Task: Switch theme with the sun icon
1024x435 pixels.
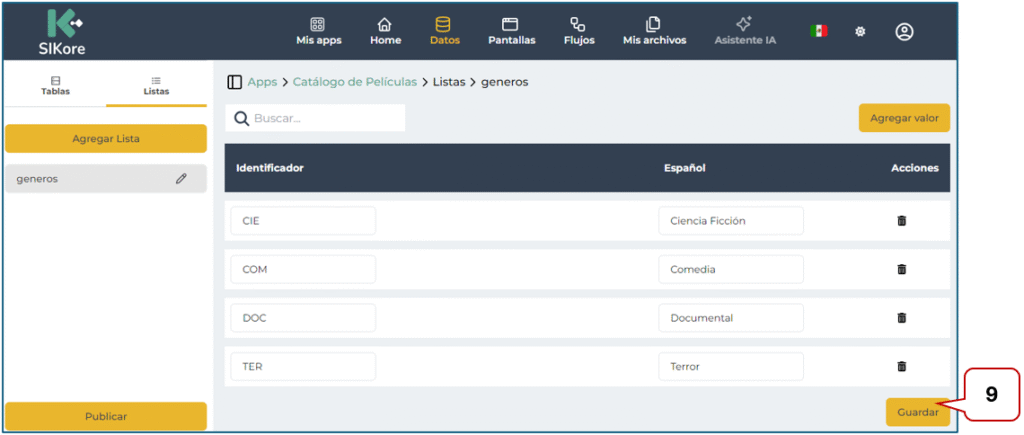Action: pos(859,32)
